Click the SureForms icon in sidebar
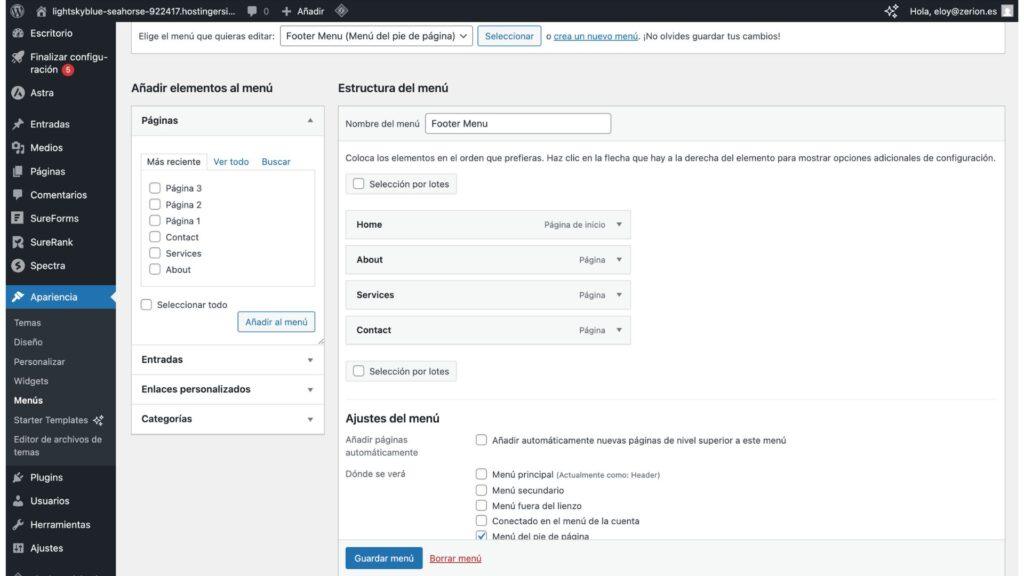Viewport: 1024px width, 576px height. tap(18, 218)
